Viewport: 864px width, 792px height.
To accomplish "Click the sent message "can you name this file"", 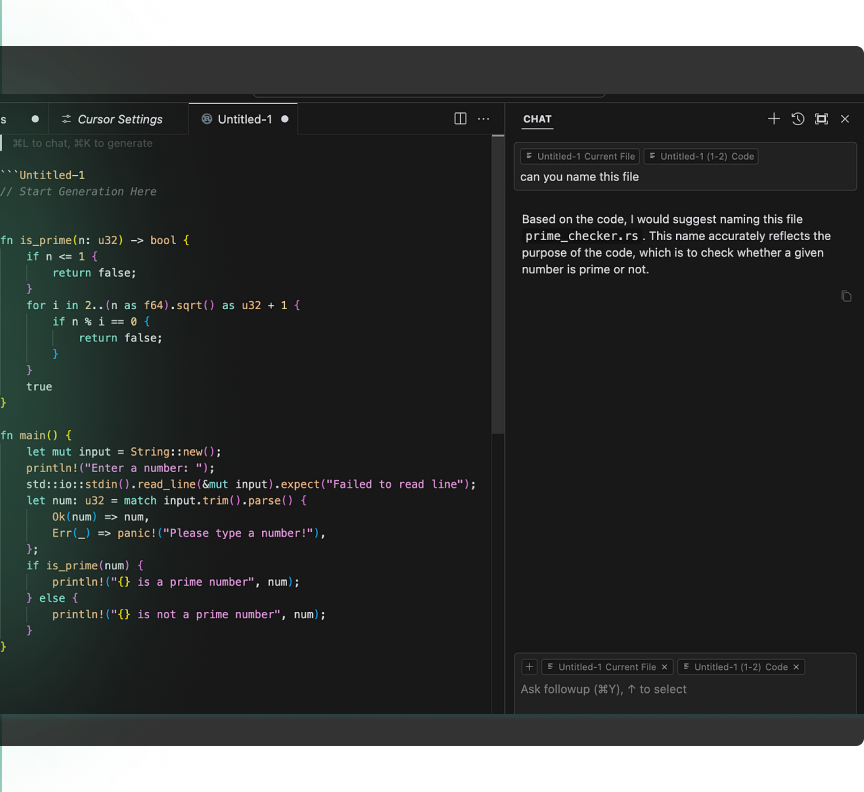I will (x=580, y=177).
